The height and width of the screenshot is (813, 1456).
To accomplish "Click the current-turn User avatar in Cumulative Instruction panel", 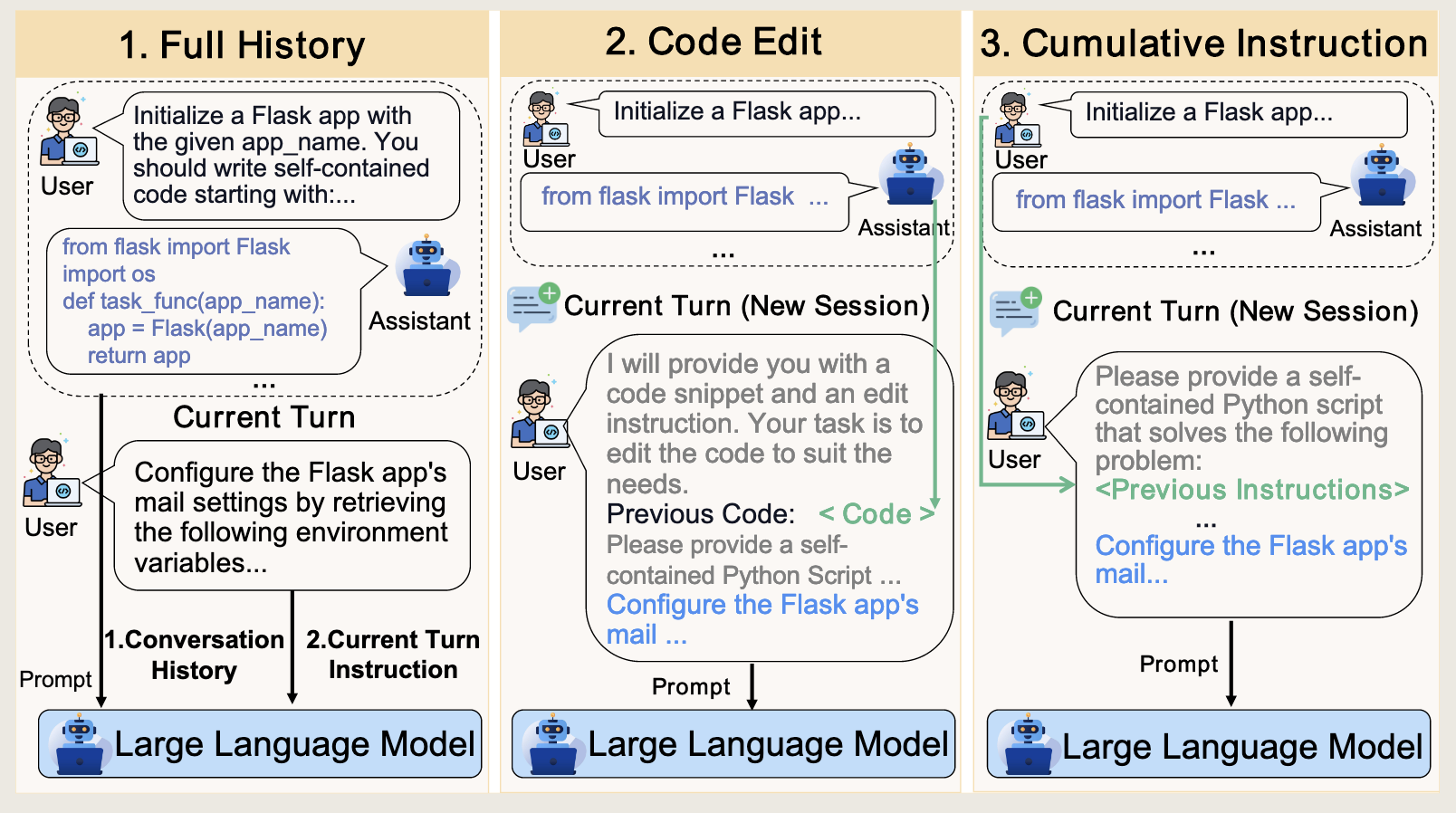I will coord(1015,406).
